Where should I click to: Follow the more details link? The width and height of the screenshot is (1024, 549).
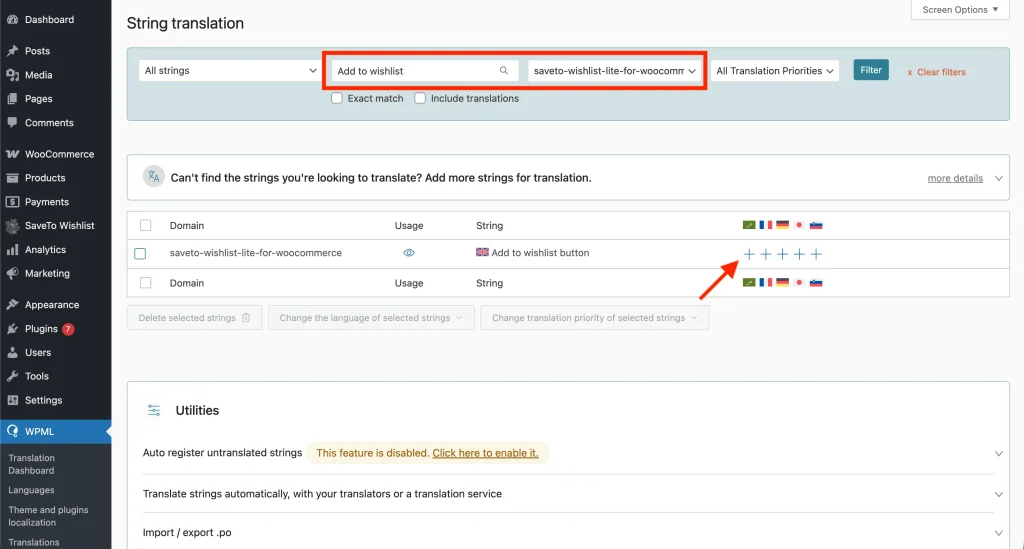click(955, 178)
